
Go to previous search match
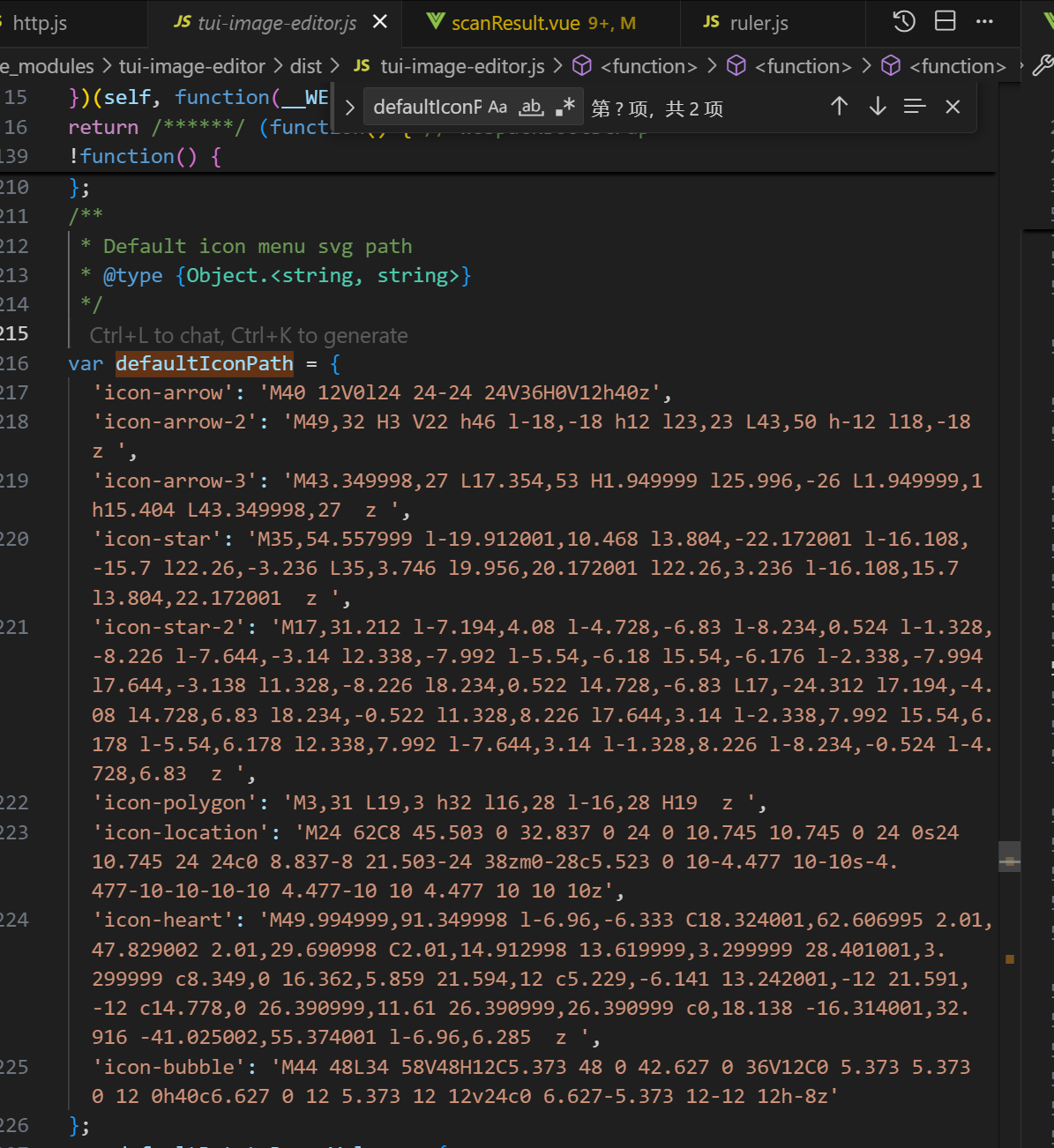pyautogui.click(x=839, y=107)
